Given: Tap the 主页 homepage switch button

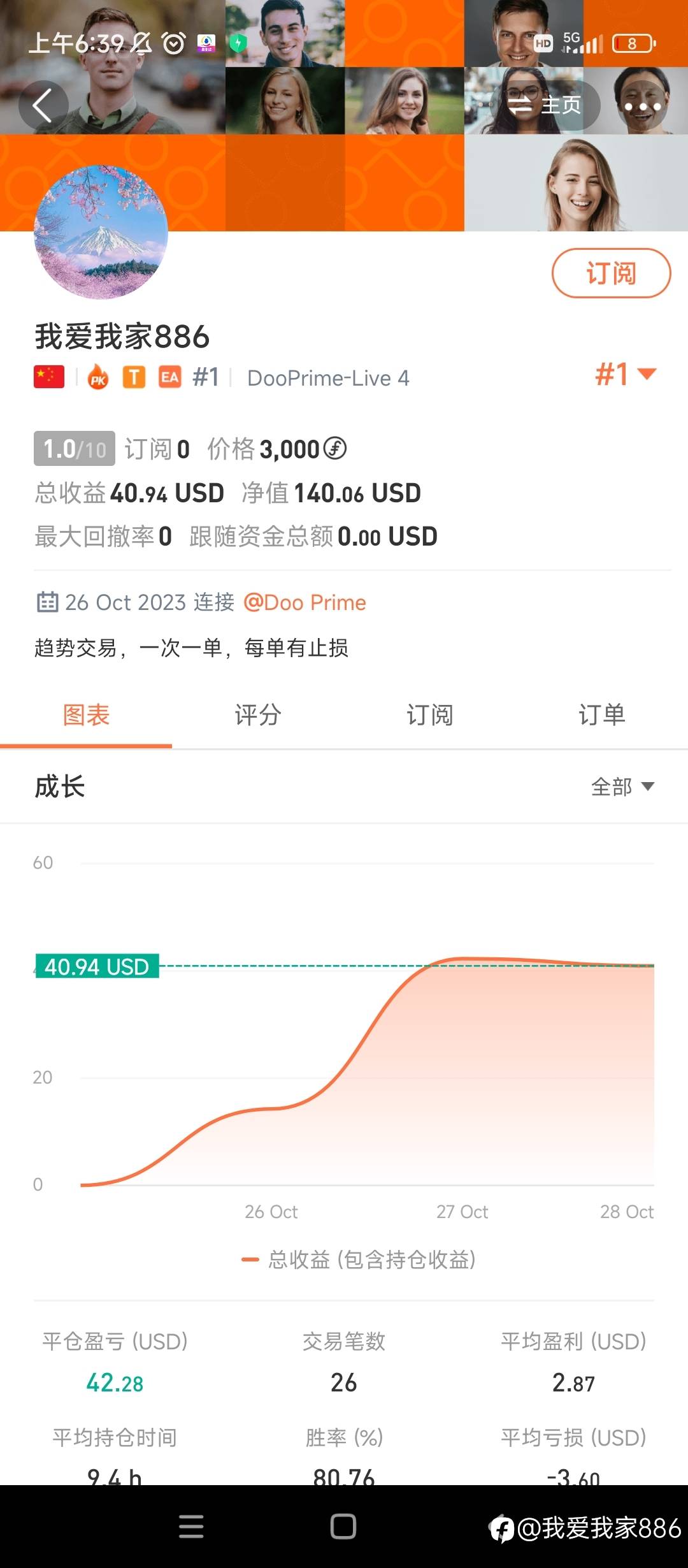Looking at the screenshot, I should 545,105.
